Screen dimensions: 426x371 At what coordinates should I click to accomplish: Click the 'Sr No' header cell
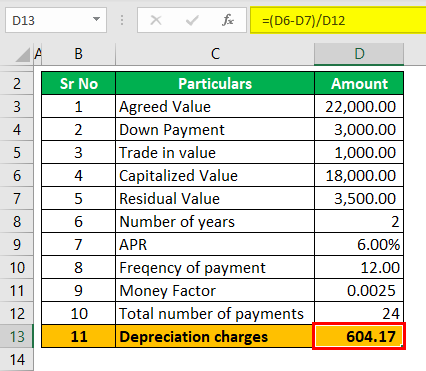pyautogui.click(x=79, y=83)
